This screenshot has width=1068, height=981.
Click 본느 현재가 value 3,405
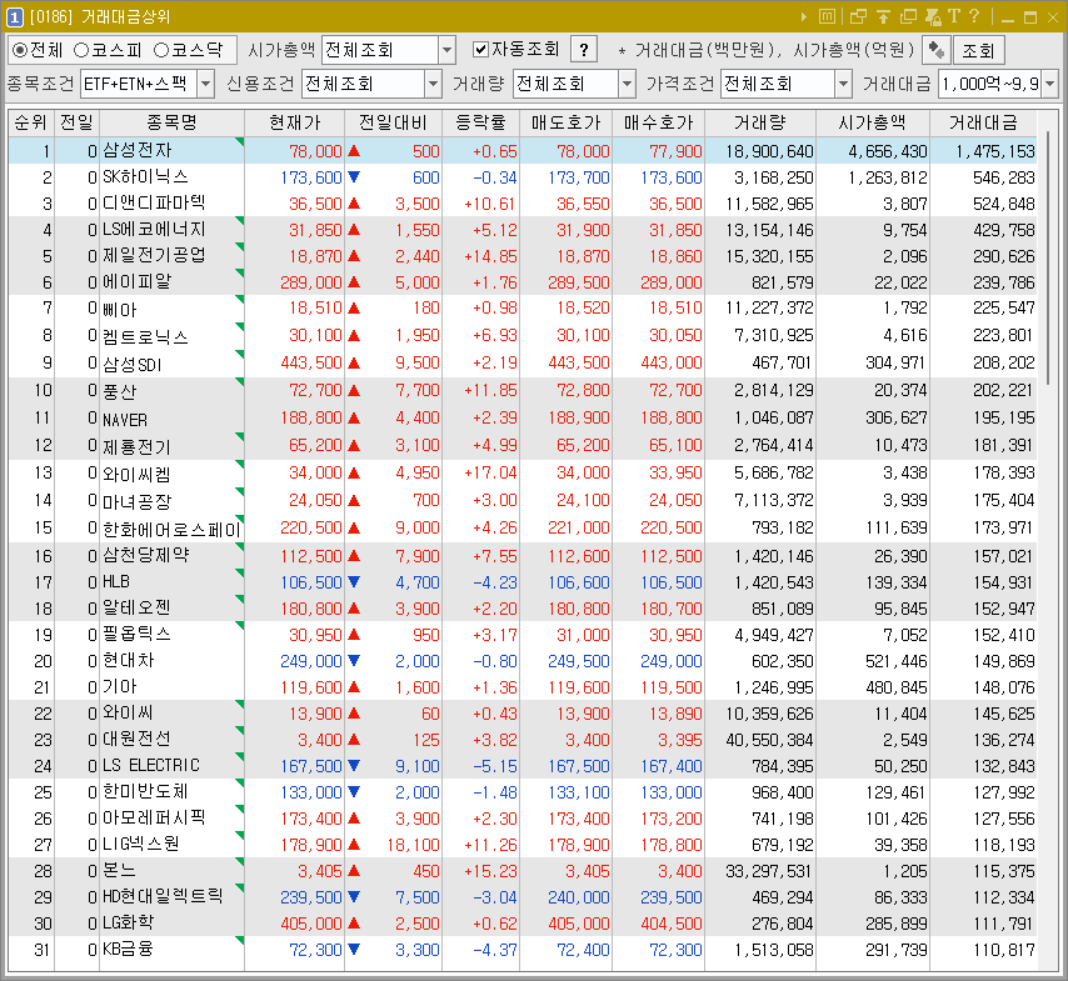[x=319, y=871]
